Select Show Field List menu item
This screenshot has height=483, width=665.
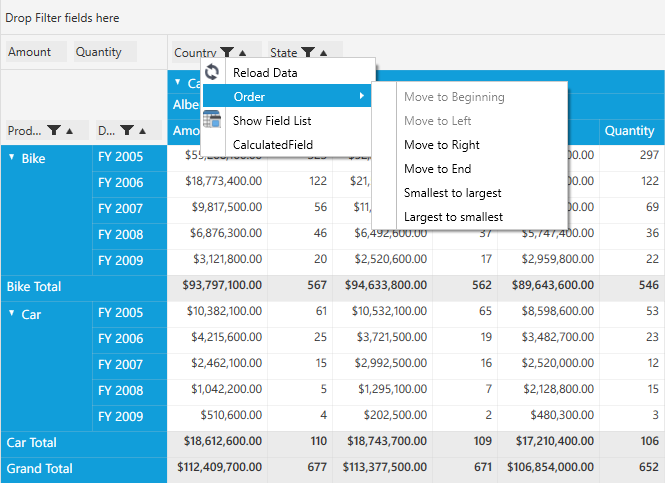coord(288,120)
